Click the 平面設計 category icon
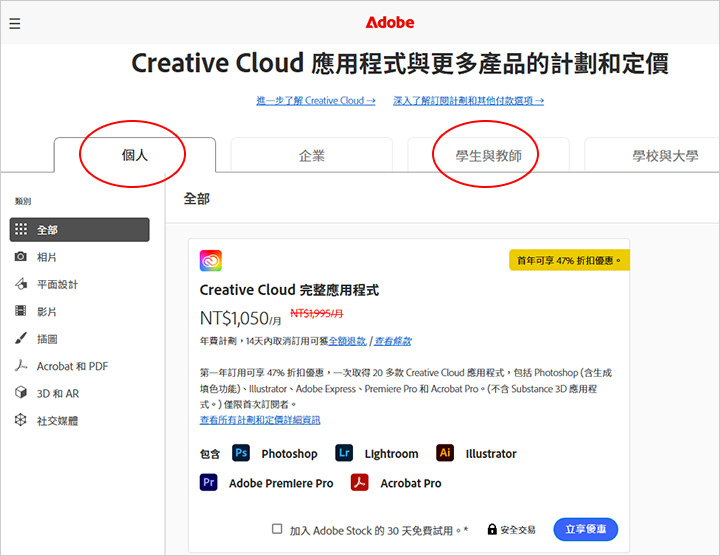The image size is (720, 556). pos(21,284)
